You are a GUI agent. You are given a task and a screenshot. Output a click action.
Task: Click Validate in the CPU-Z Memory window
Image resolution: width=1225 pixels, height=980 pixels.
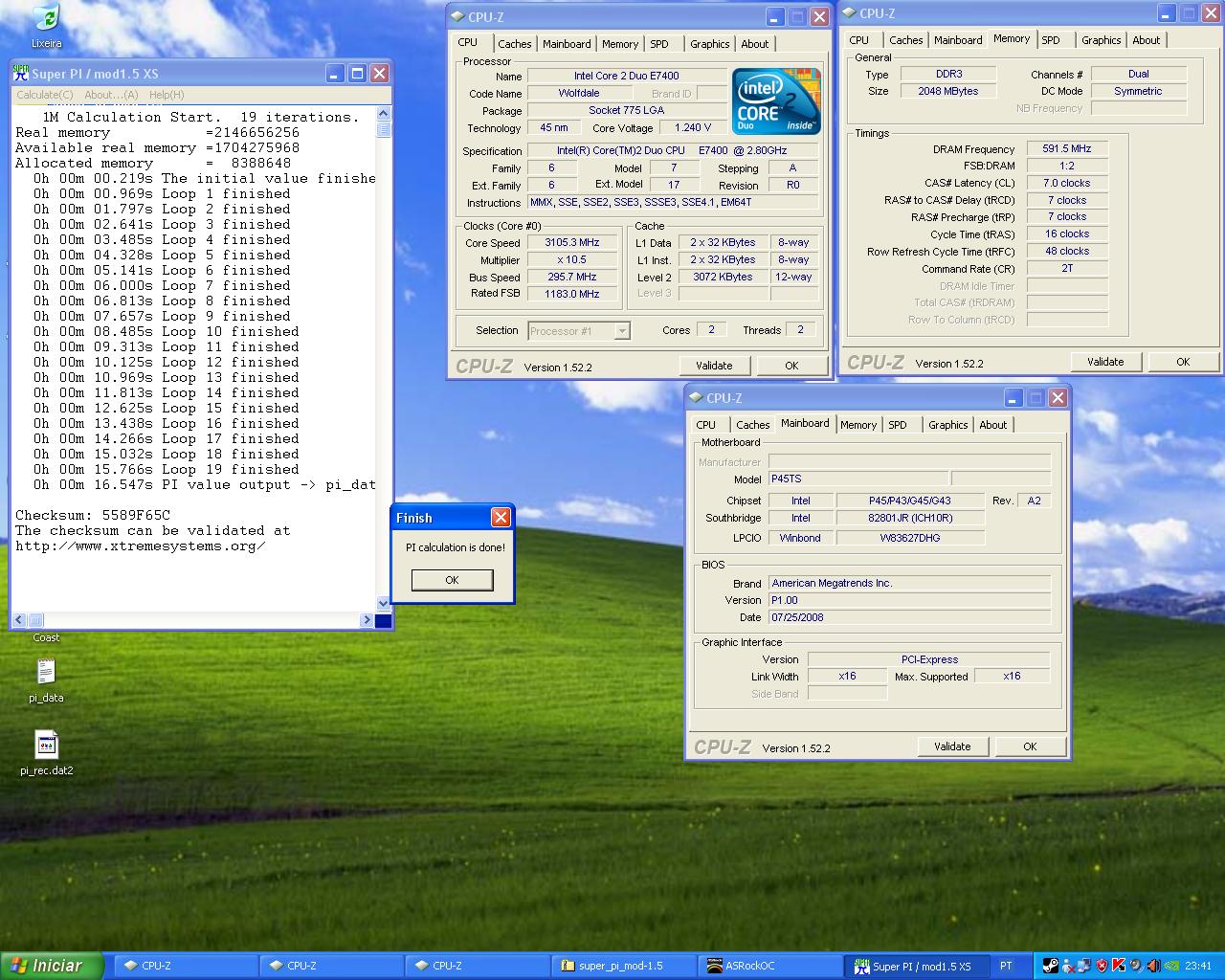pyautogui.click(x=1105, y=362)
